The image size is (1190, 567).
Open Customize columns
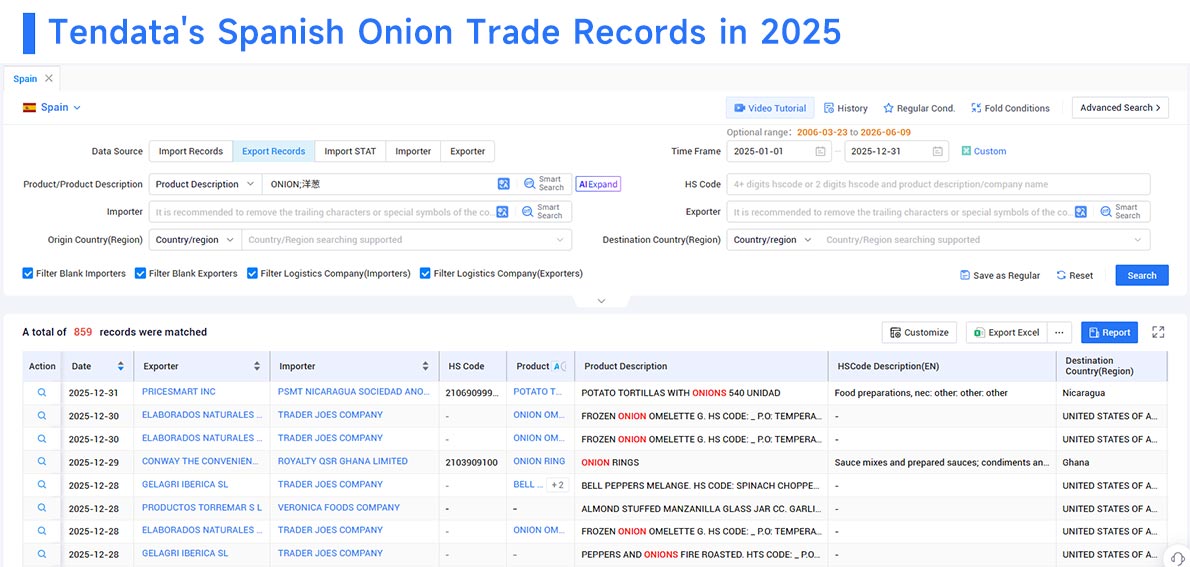[x=919, y=332]
